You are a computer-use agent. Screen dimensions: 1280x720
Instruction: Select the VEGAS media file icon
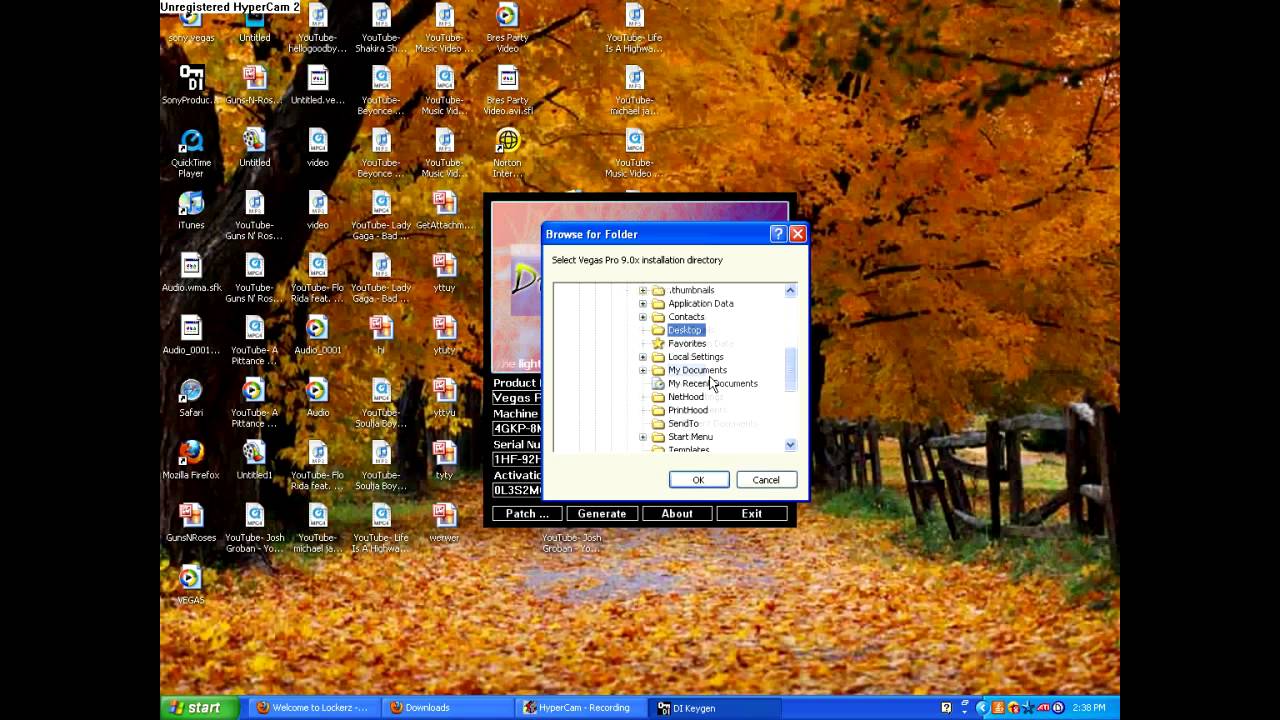point(191,585)
